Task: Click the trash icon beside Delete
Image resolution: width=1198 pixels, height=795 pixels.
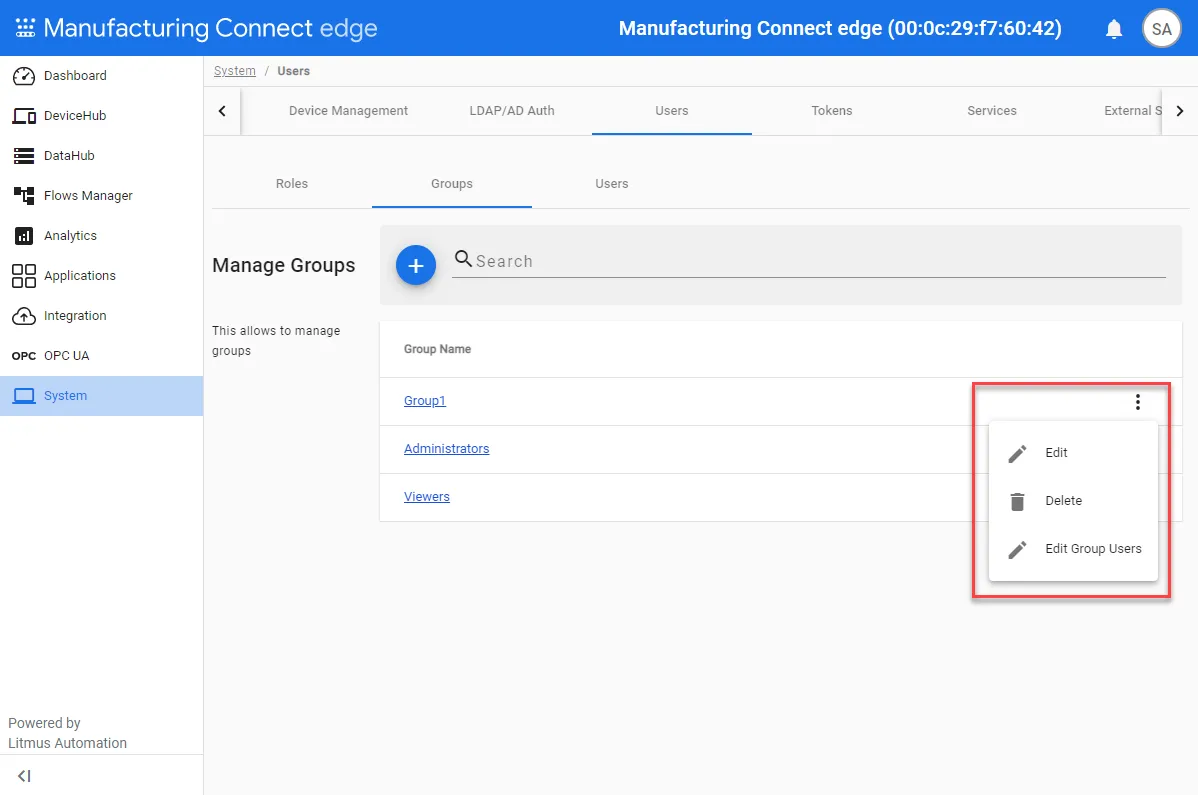Action: click(1017, 502)
